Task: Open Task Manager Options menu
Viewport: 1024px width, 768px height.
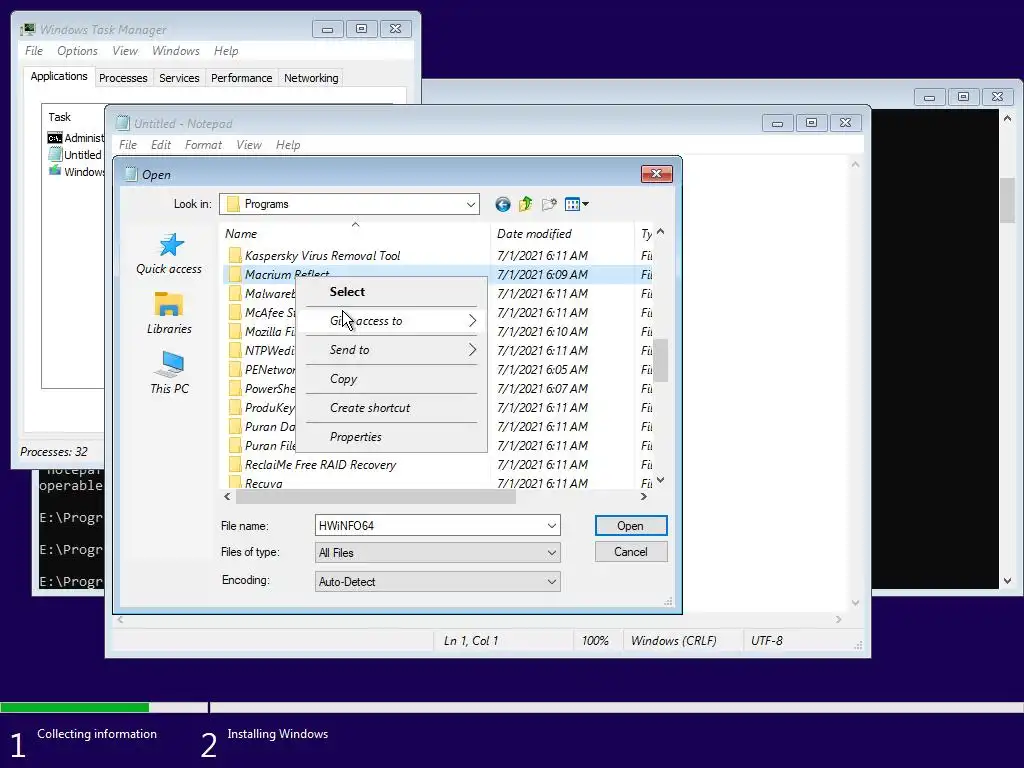Action: pyautogui.click(x=77, y=51)
